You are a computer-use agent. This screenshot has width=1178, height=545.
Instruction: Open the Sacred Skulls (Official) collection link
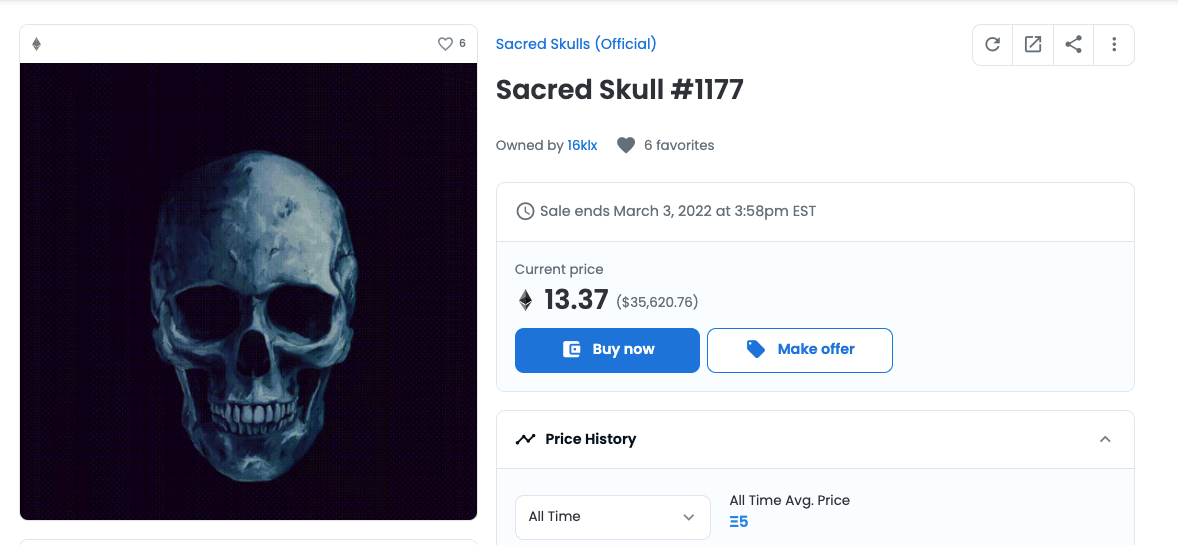click(x=576, y=44)
